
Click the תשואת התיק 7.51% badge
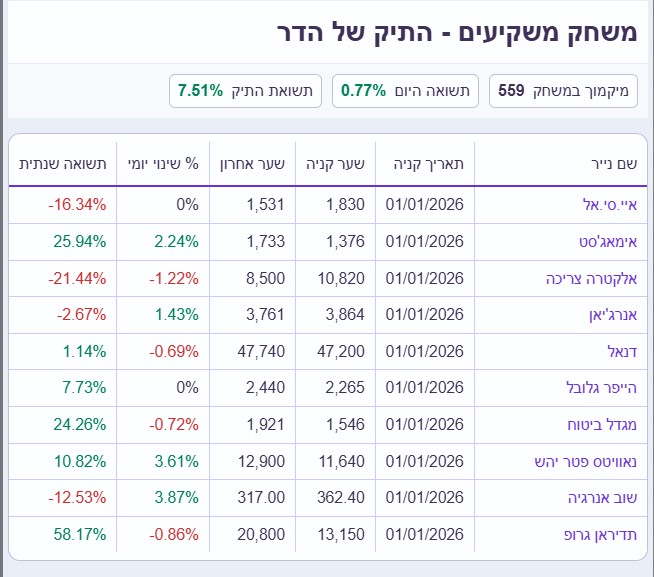[245, 90]
